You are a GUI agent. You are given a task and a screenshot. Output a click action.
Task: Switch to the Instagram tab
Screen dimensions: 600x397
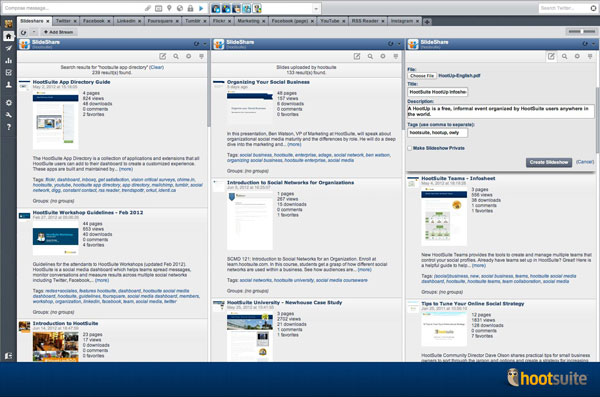tap(401, 21)
